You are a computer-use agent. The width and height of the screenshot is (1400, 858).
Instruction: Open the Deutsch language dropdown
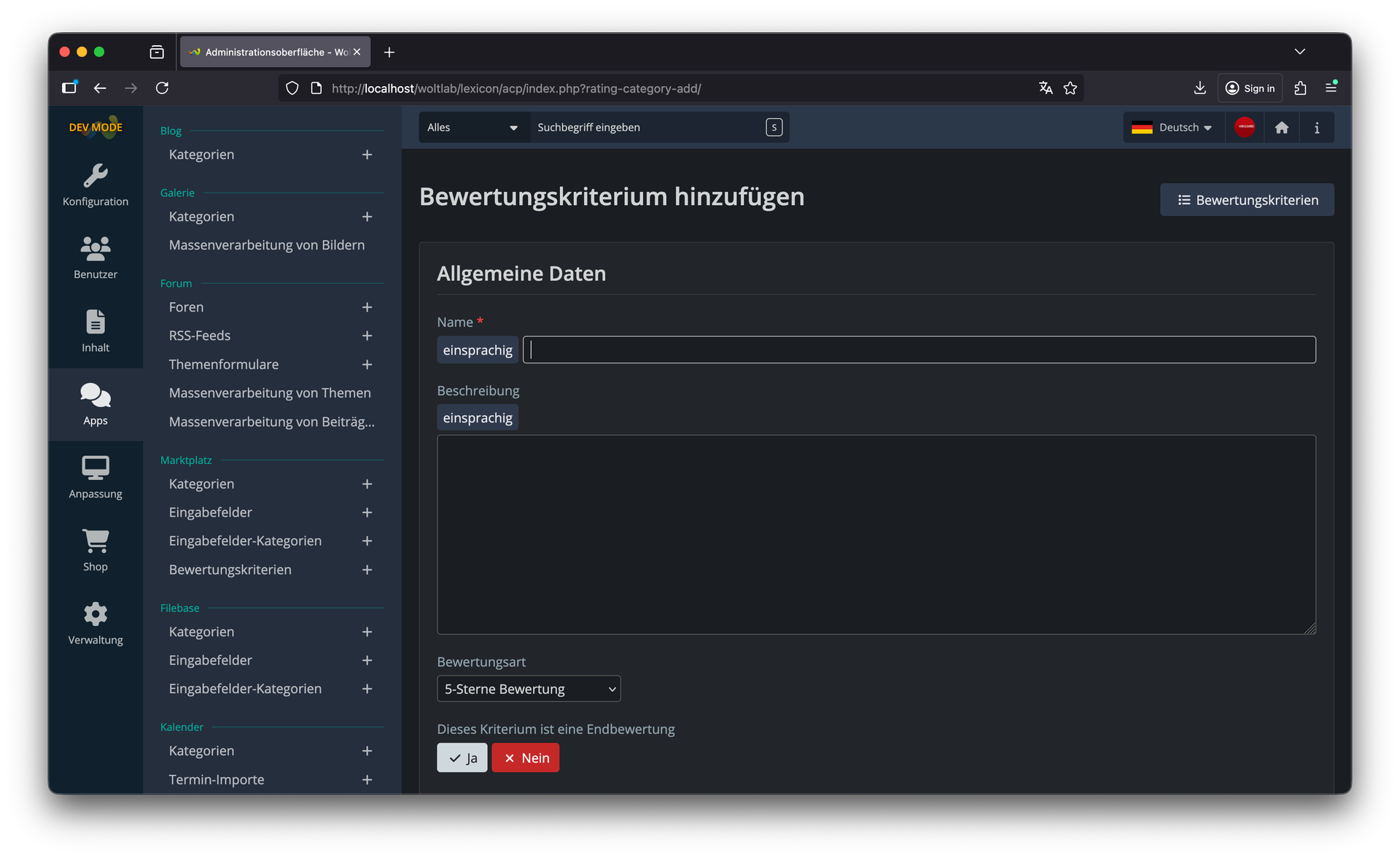click(x=1172, y=128)
